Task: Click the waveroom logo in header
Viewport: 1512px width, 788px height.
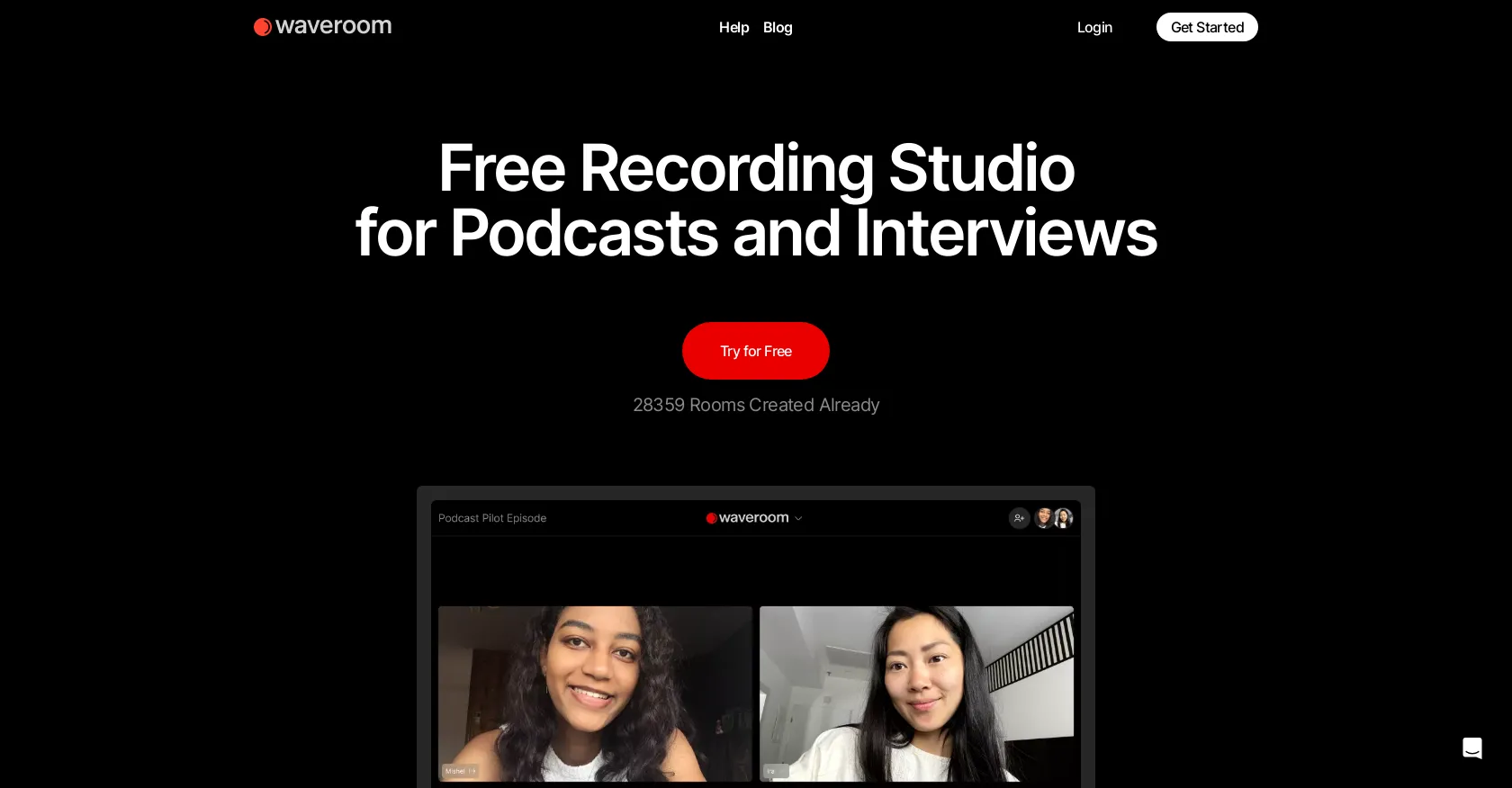Action: click(322, 27)
